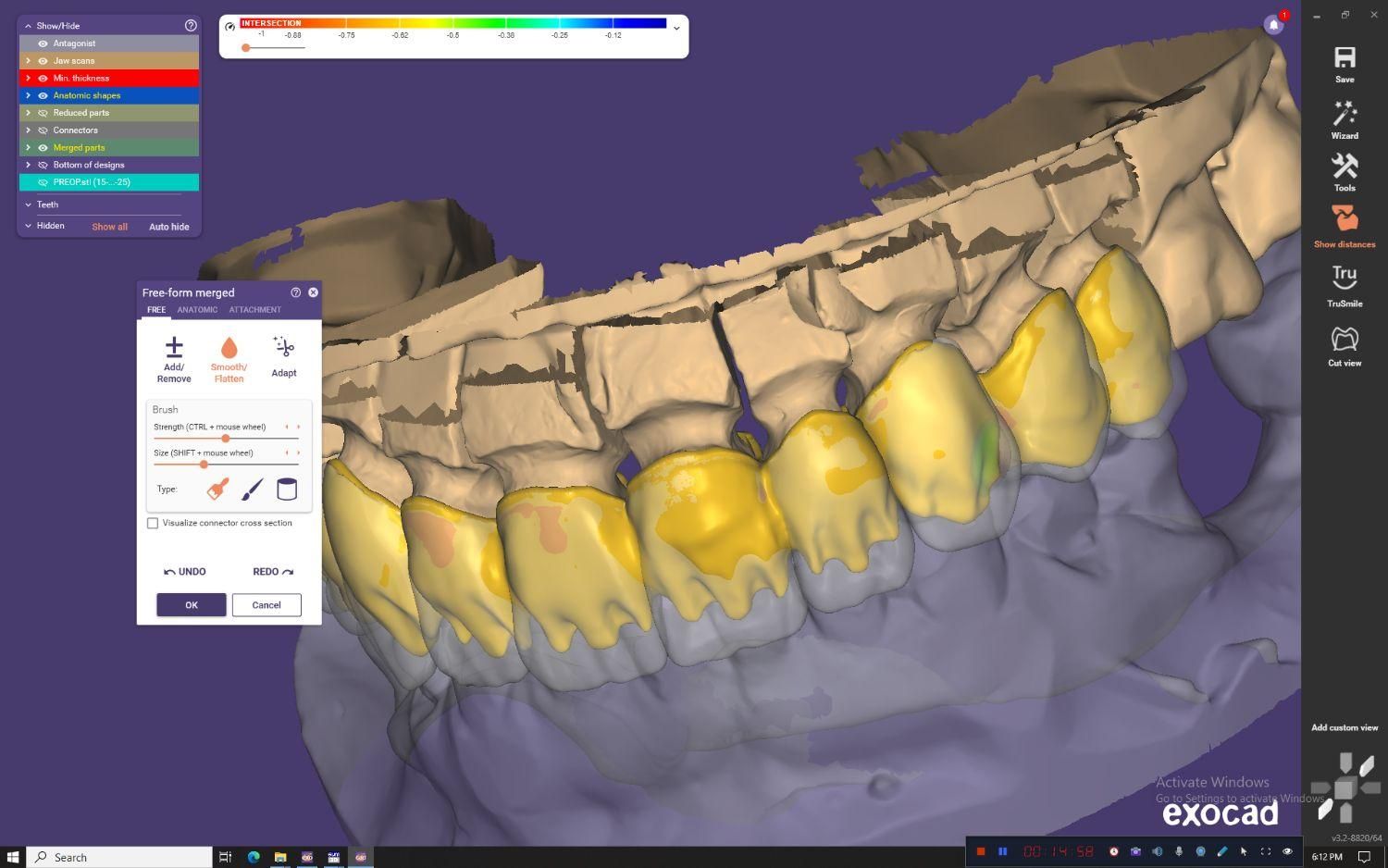This screenshot has height=868, width=1388.
Task: Open the Wizard from the sidebar
Action: [1345, 120]
